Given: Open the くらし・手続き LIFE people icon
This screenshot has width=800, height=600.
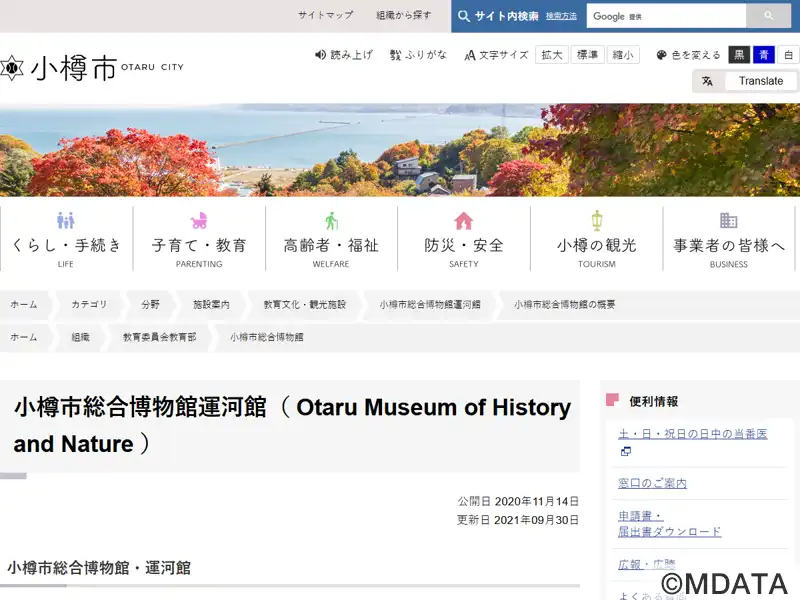Looking at the screenshot, I should click(x=66, y=220).
